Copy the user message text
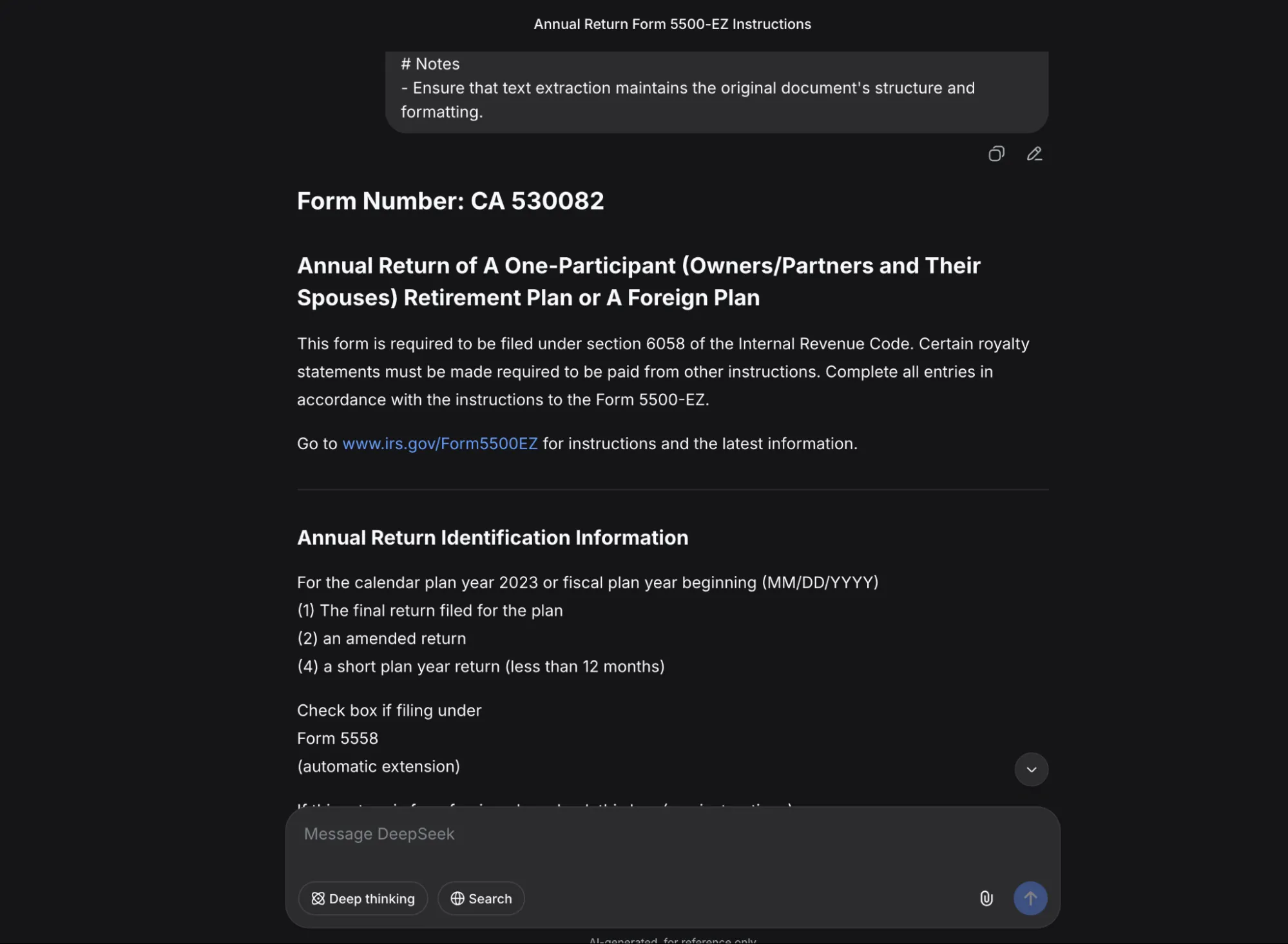Viewport: 1288px width, 944px height. tap(996, 154)
